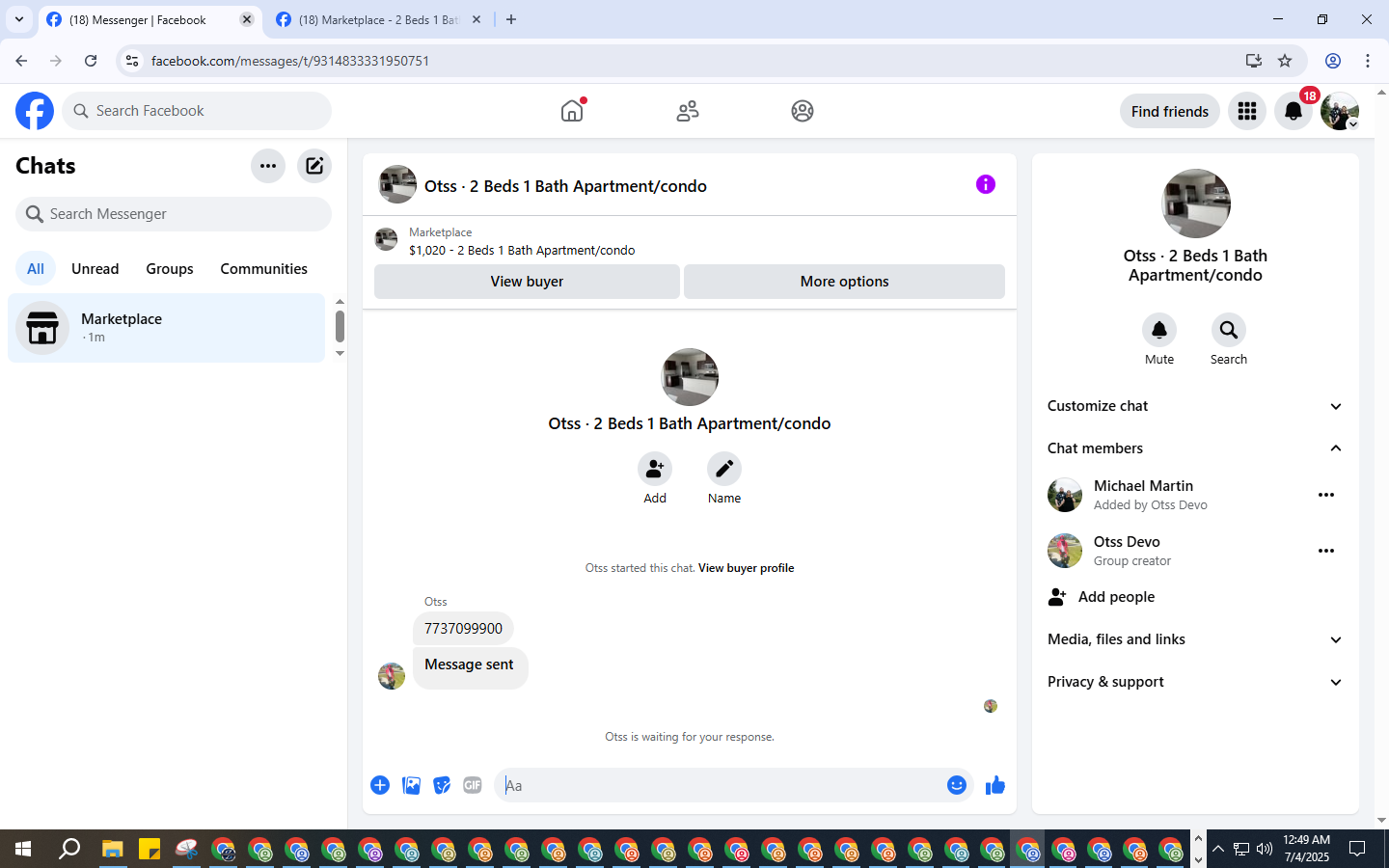Choose a GIF icon in composer
The height and width of the screenshot is (868, 1389).
coord(473,785)
